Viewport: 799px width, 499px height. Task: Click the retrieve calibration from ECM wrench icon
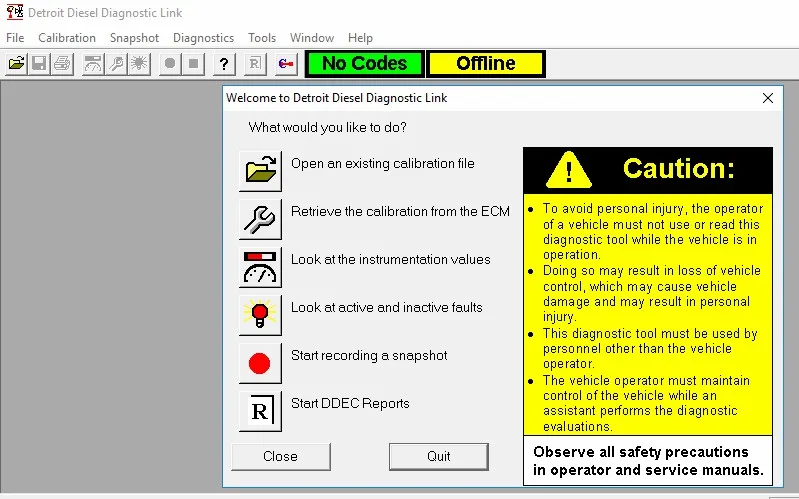tap(260, 219)
